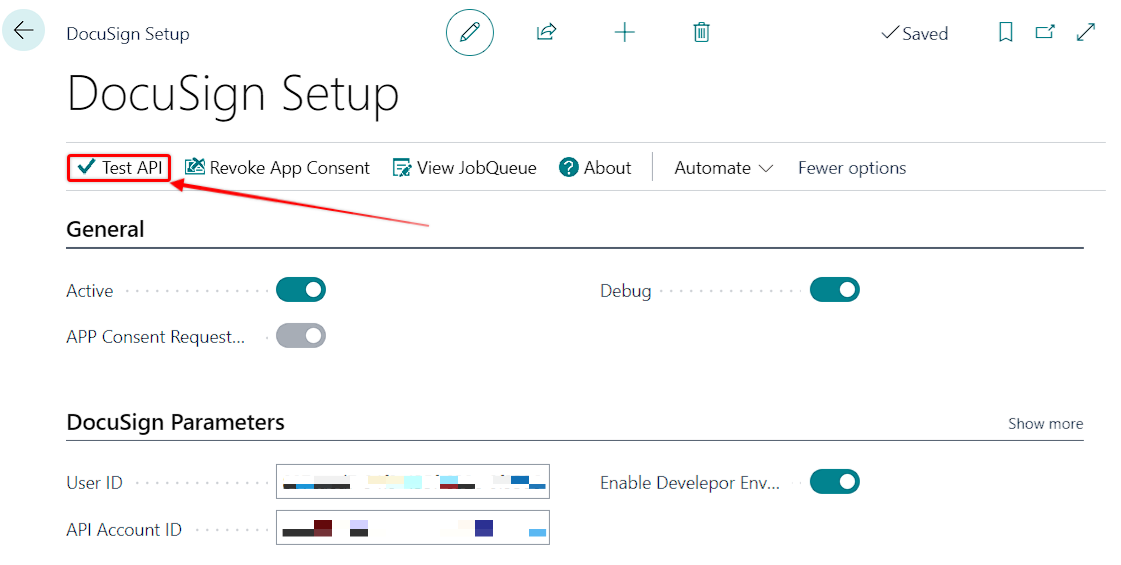Run the Test API action
Screen dimensions: 1121x565
(x=119, y=168)
